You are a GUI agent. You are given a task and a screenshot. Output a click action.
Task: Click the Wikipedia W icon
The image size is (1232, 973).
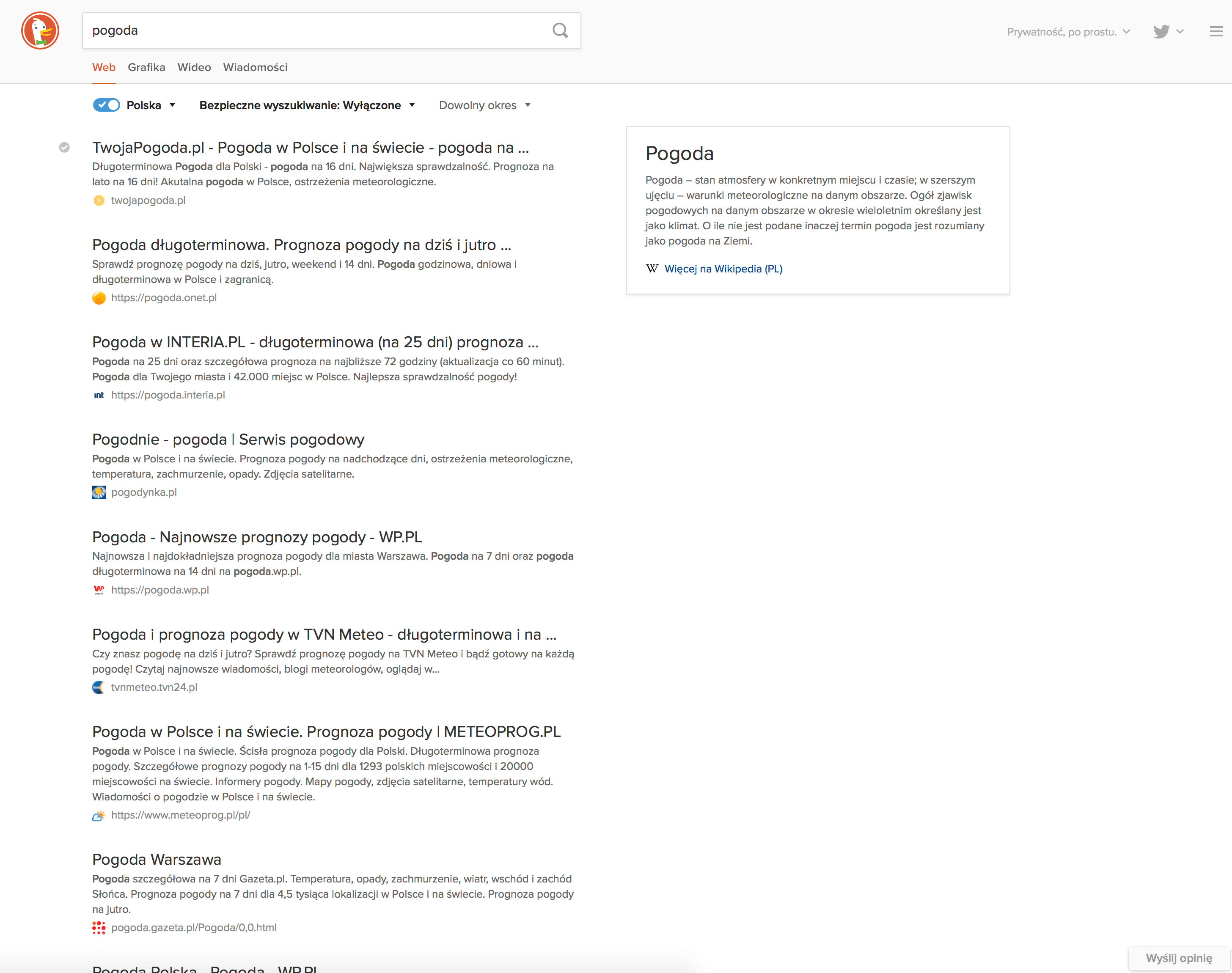click(x=652, y=269)
